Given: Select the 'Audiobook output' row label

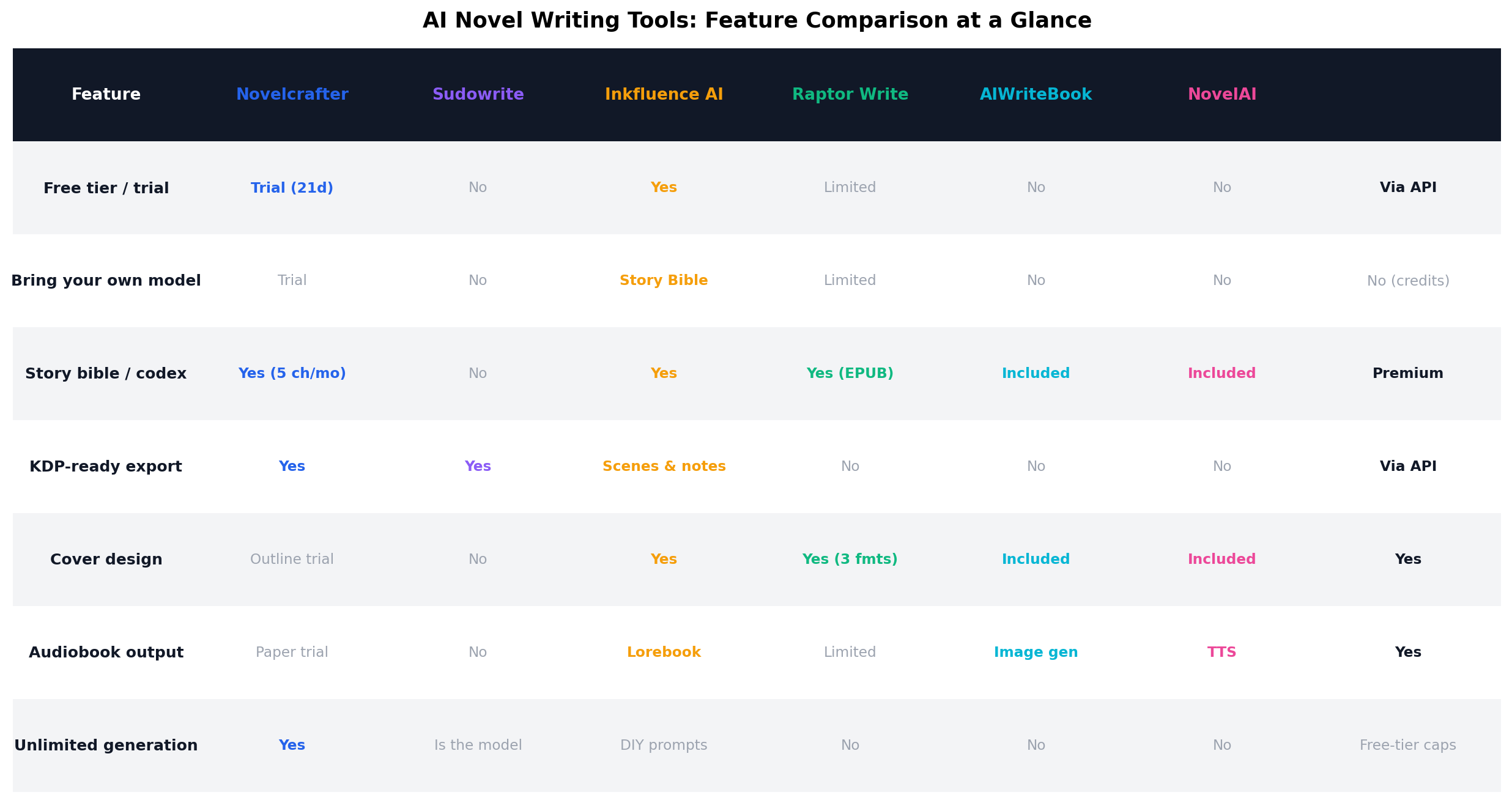Looking at the screenshot, I should pos(106,653).
